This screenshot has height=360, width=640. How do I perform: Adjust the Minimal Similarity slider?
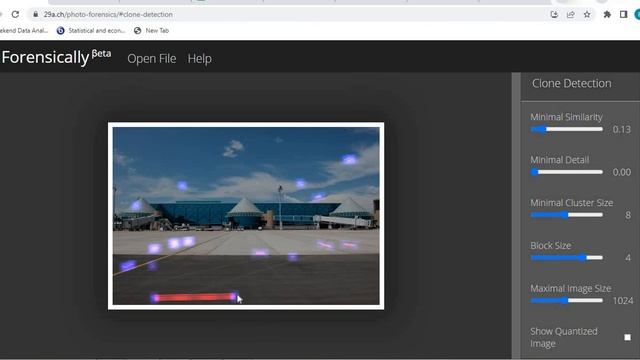(x=567, y=129)
